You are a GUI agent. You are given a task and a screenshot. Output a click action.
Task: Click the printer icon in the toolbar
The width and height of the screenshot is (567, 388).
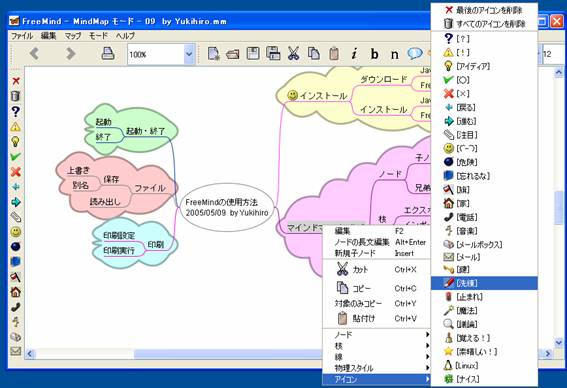click(108, 54)
